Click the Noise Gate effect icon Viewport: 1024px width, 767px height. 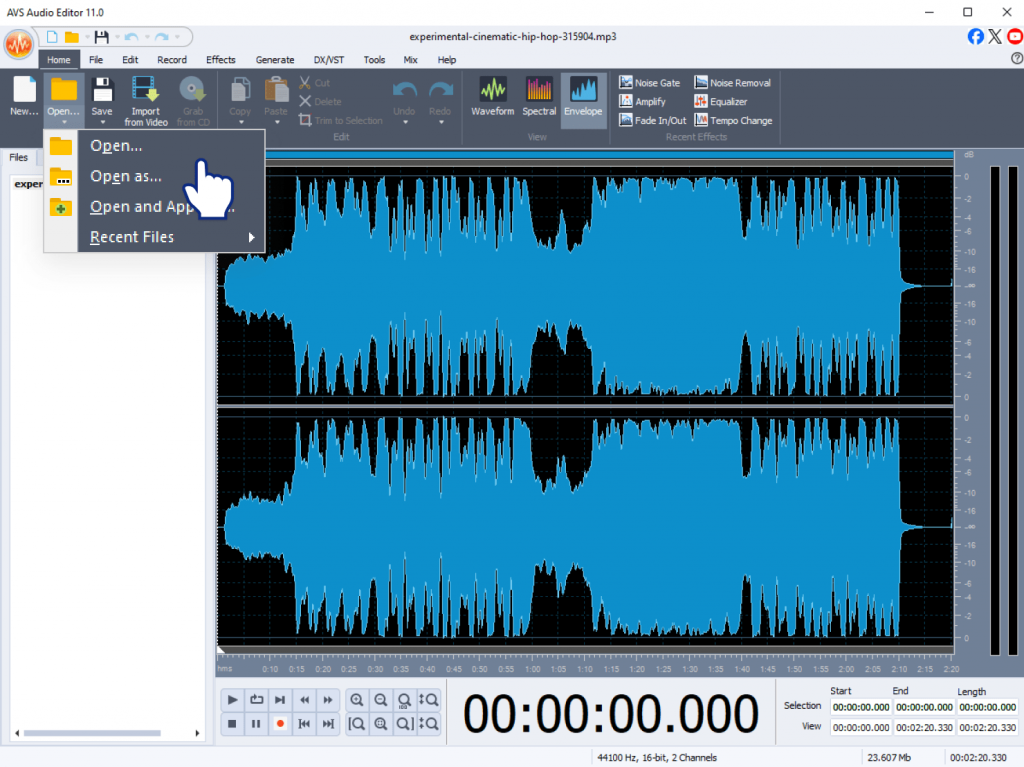(x=626, y=83)
